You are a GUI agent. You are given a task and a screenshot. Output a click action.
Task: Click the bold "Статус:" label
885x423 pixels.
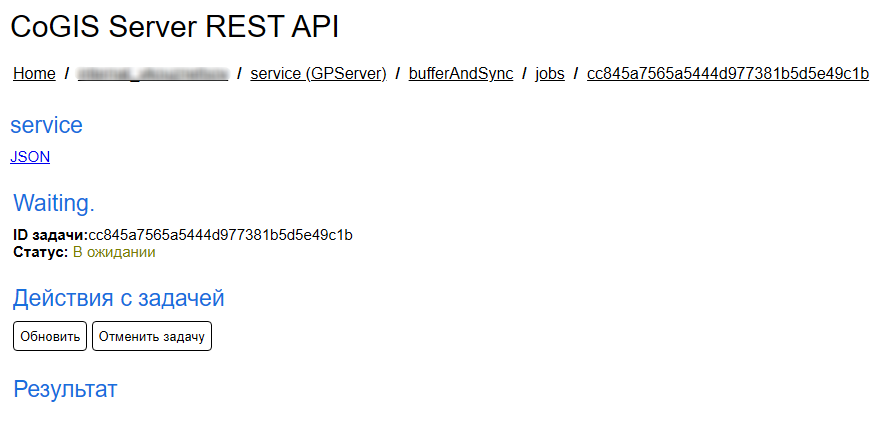tap(41, 252)
